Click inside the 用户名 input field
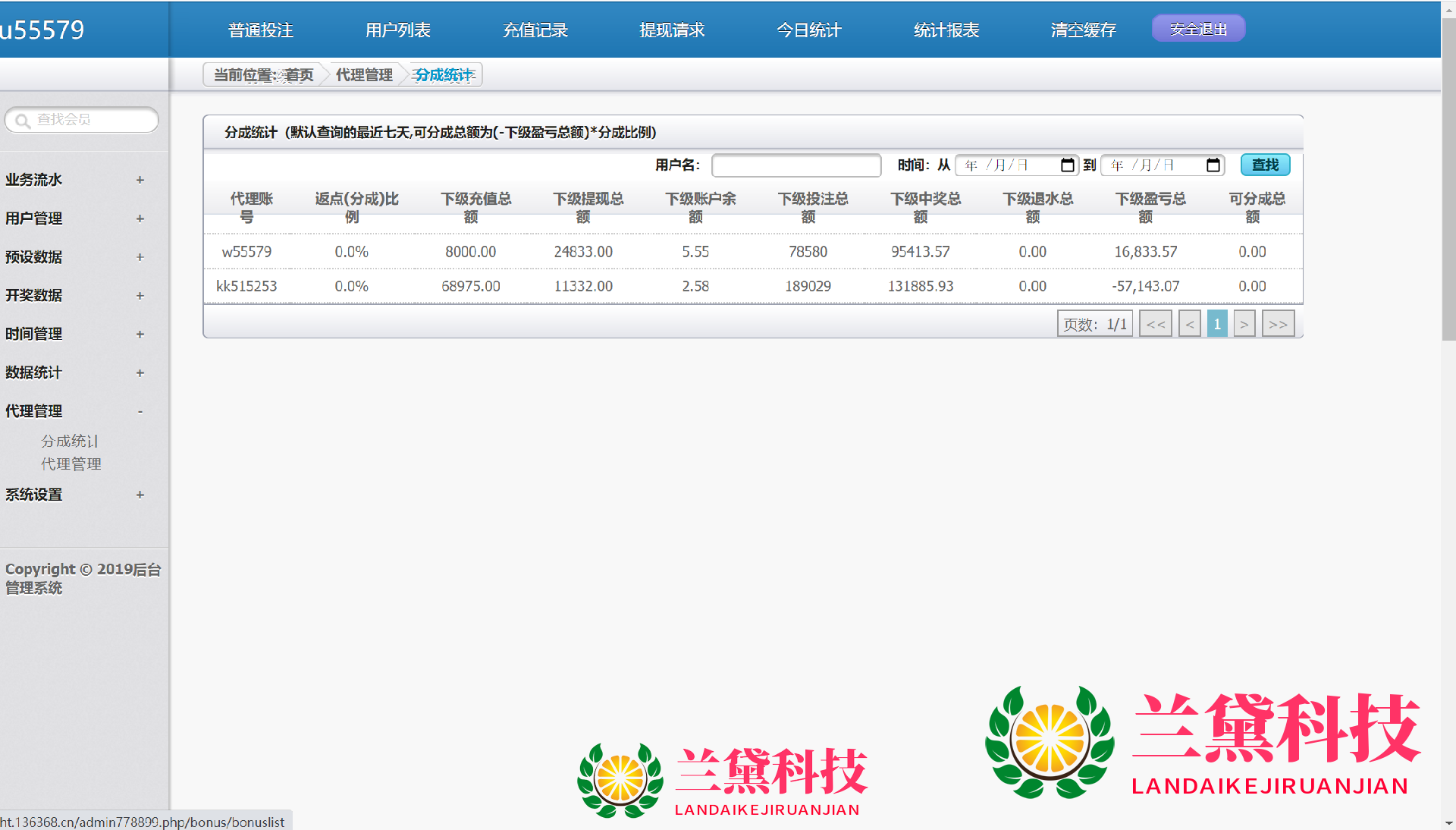 click(x=795, y=165)
